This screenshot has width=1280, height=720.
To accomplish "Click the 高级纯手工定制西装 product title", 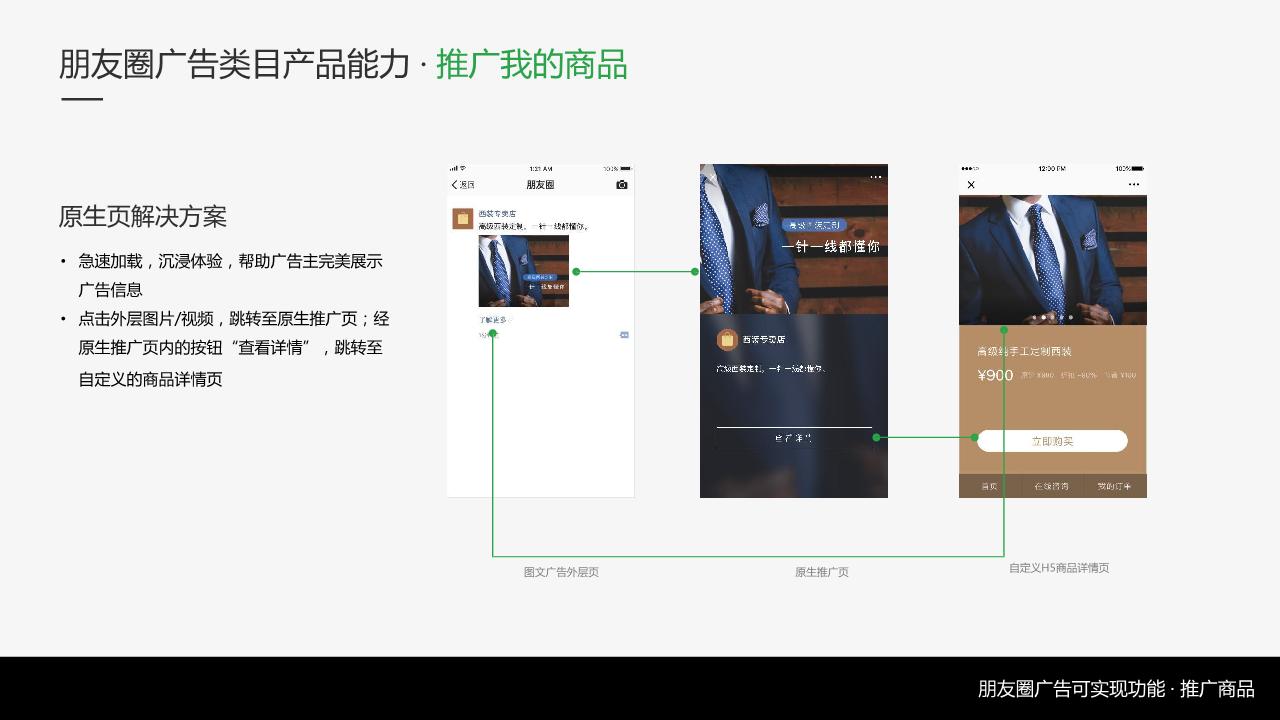I will point(1024,351).
